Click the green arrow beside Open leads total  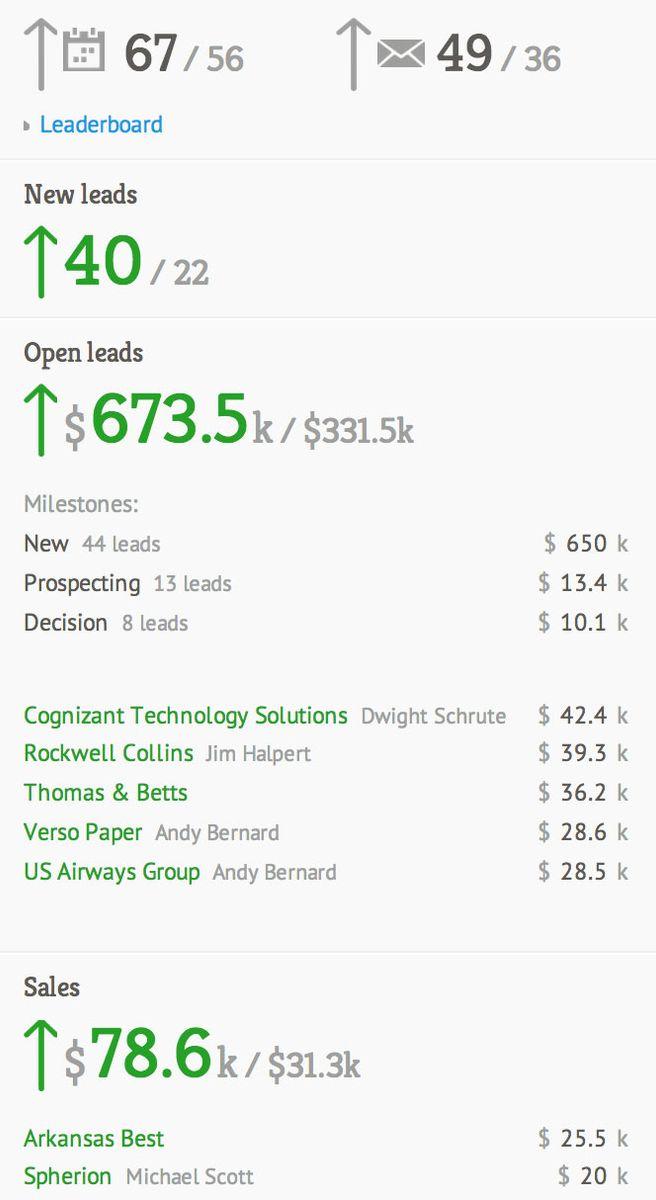[40, 420]
